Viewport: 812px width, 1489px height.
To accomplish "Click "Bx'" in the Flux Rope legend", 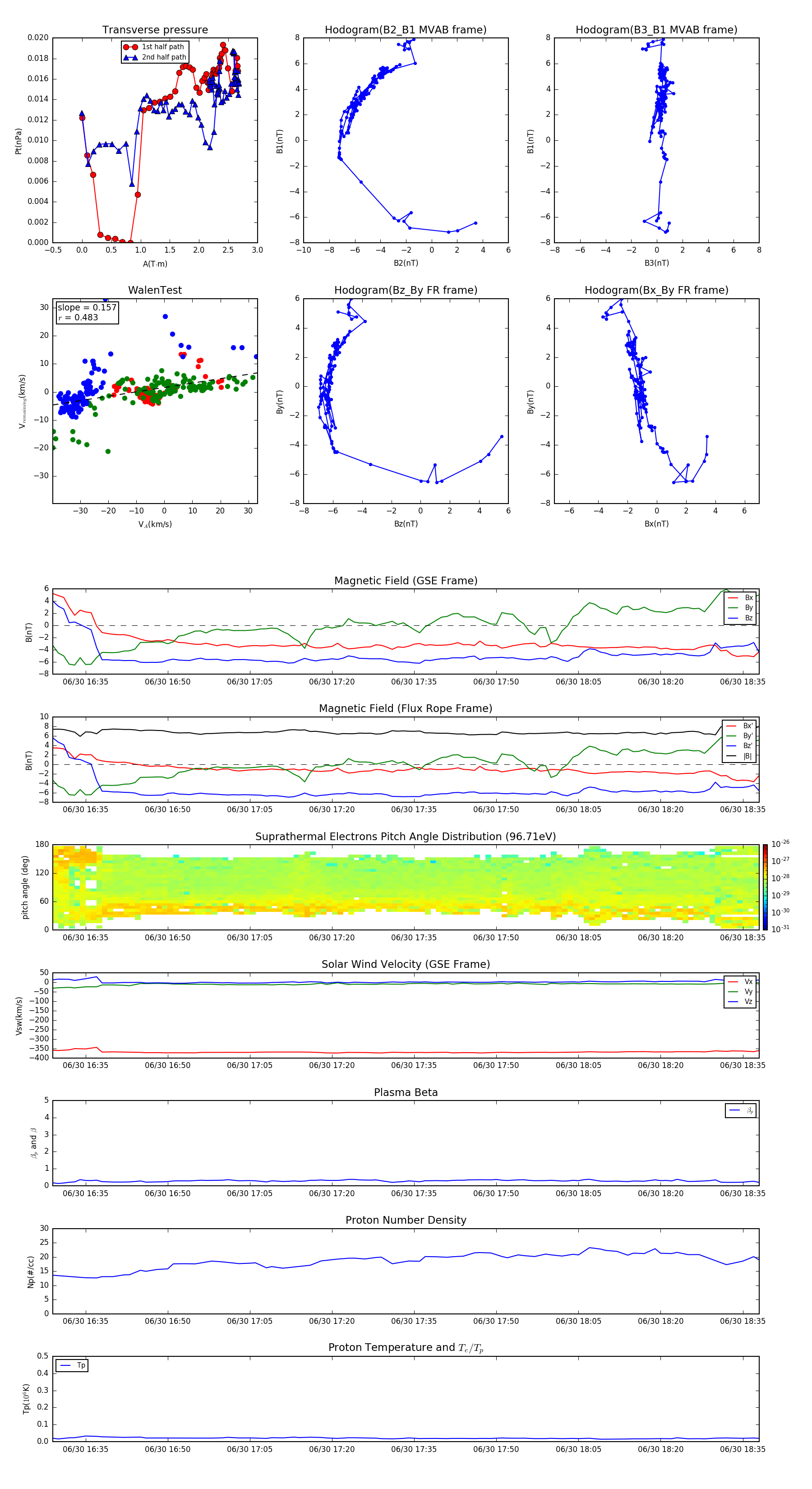I will [748, 726].
